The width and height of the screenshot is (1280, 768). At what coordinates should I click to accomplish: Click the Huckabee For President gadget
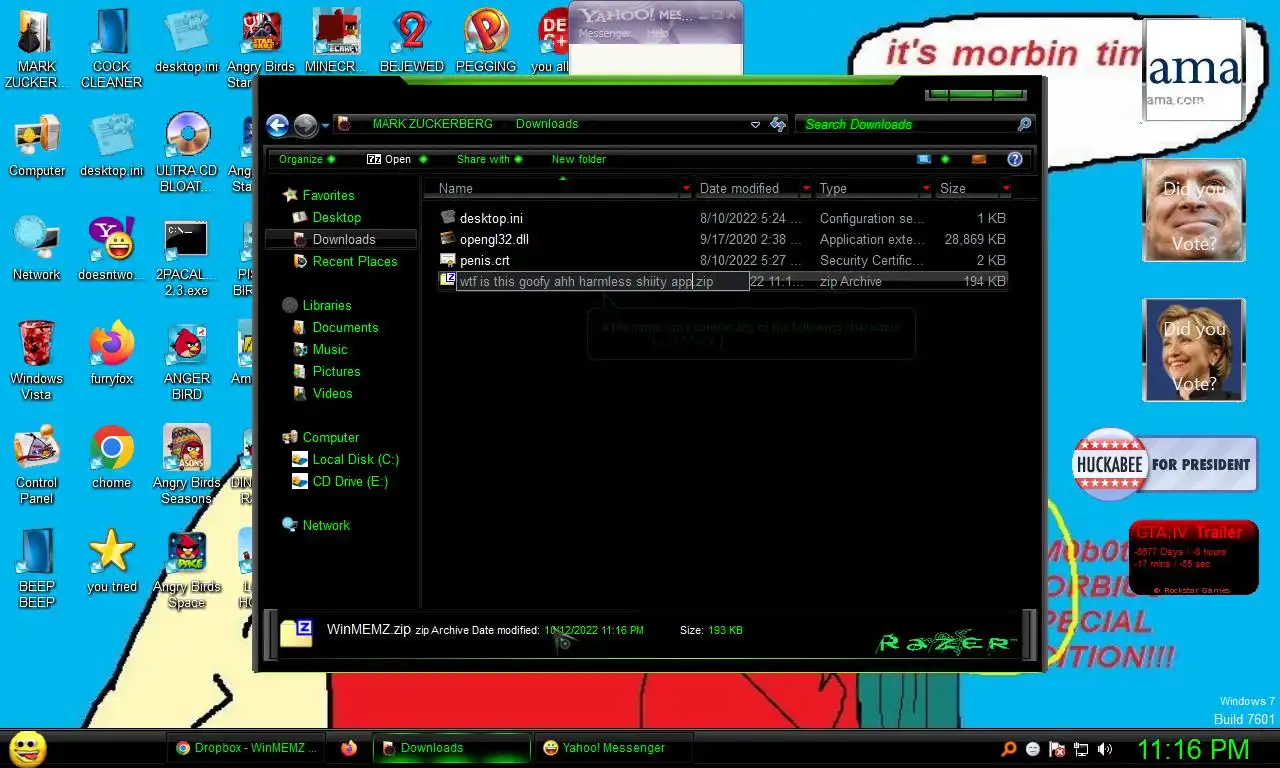tap(1165, 464)
